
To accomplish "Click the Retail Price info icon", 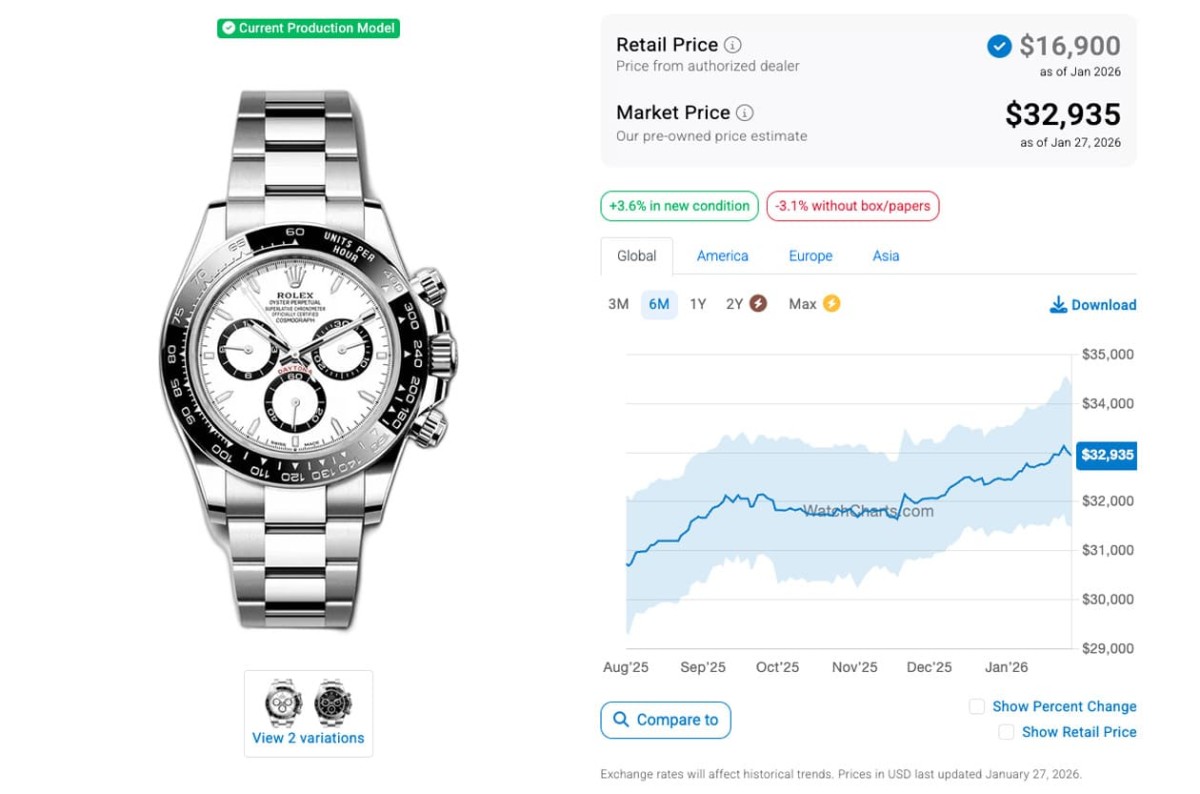I will 733,45.
